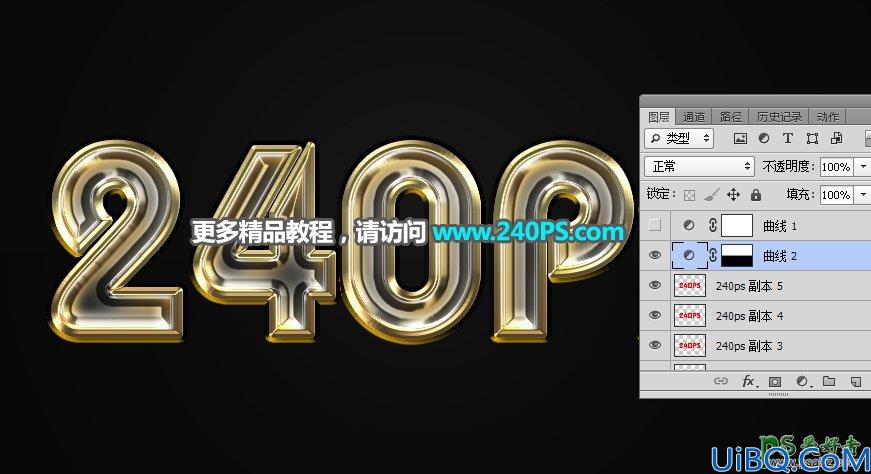Select layer name 曲线 2
The width and height of the screenshot is (871, 474).
pyautogui.click(x=780, y=256)
